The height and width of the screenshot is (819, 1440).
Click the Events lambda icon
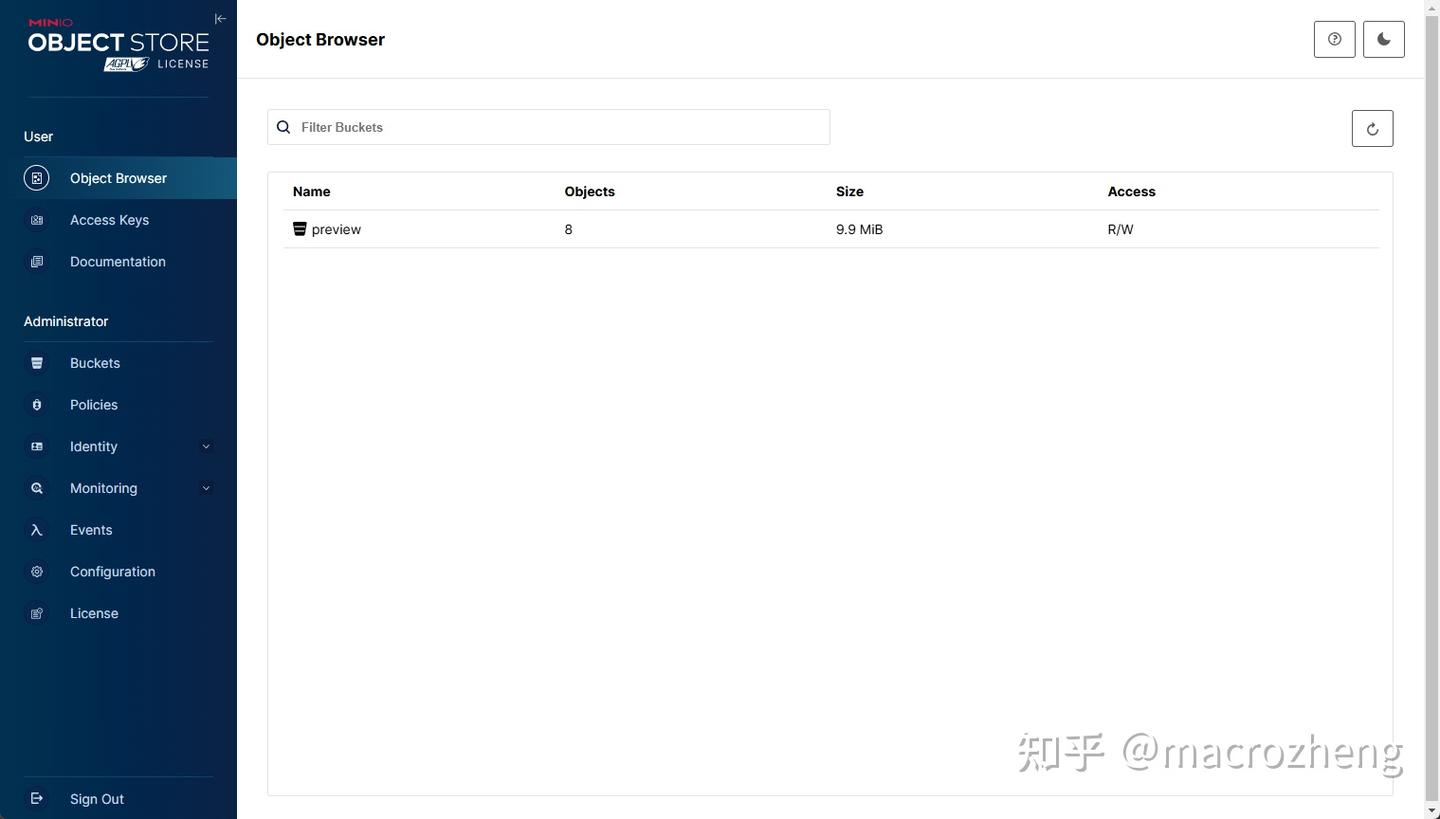37,529
